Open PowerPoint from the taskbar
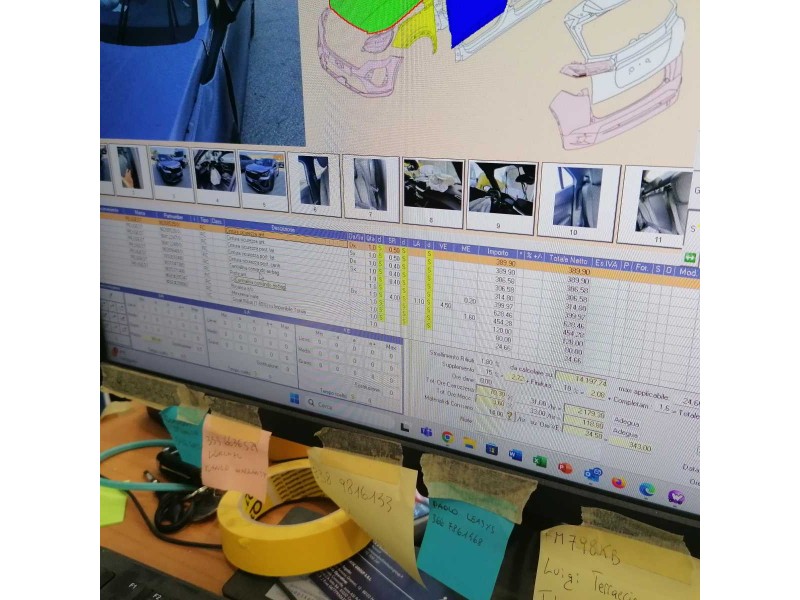This screenshot has width=800, height=600. tap(565, 467)
